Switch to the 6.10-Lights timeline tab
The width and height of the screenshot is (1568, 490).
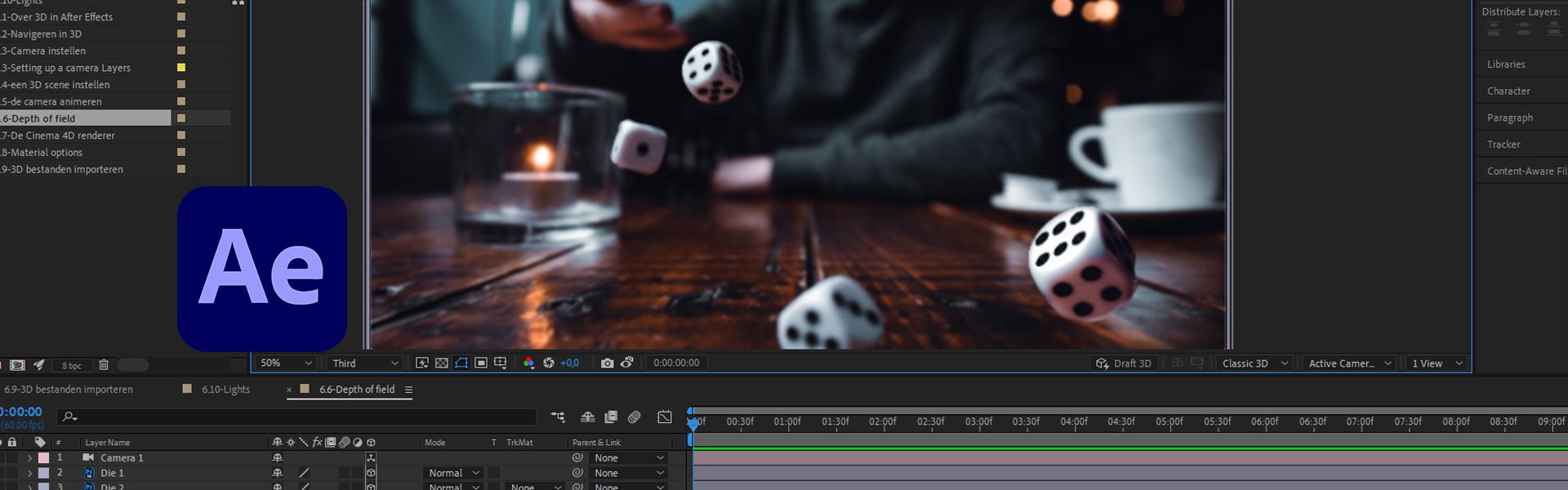point(225,390)
